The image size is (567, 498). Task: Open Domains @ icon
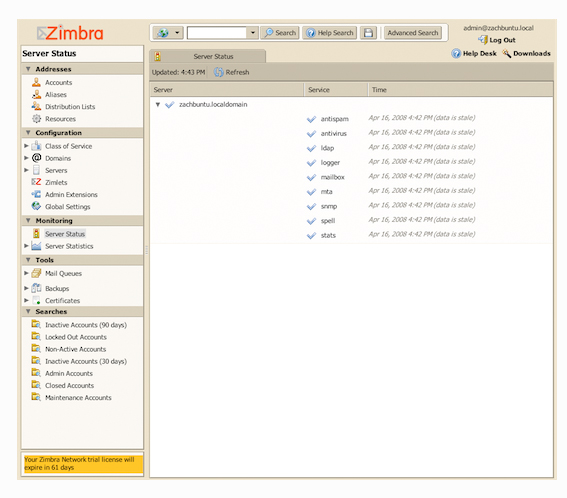tap(36, 158)
